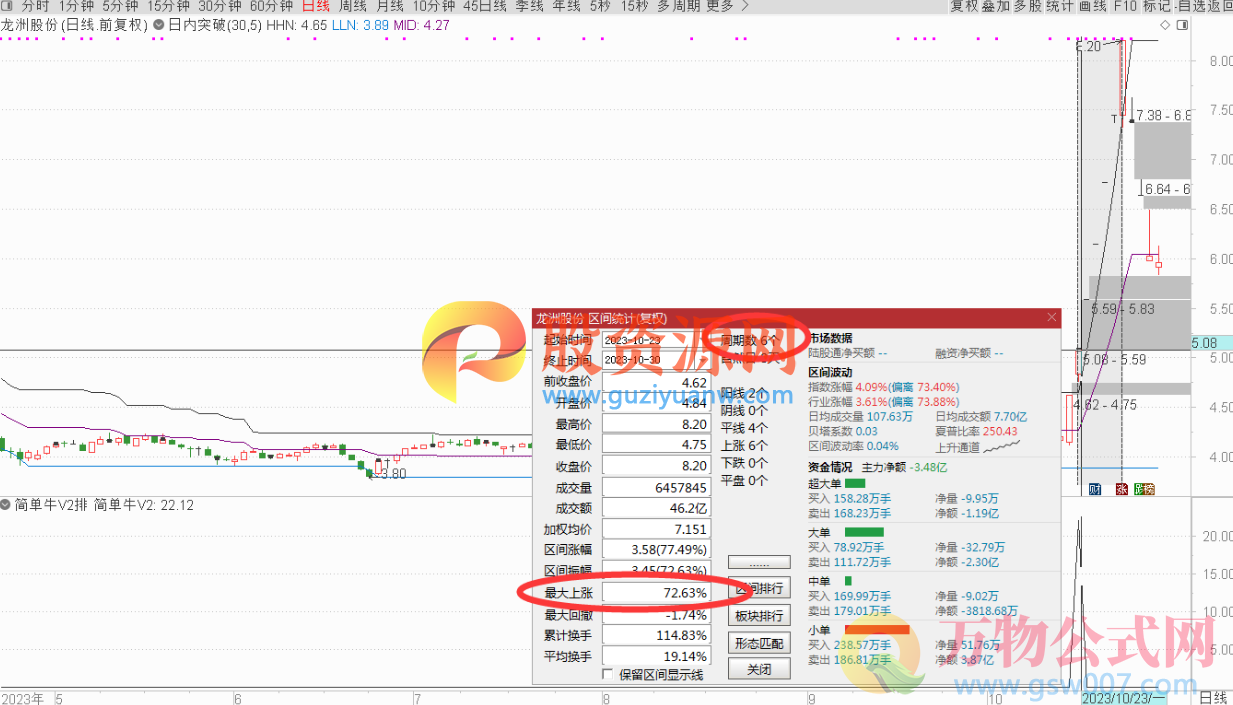The height and width of the screenshot is (705, 1233).
Task: Switch to the 5分钟 period tab
Action: click(120, 6)
